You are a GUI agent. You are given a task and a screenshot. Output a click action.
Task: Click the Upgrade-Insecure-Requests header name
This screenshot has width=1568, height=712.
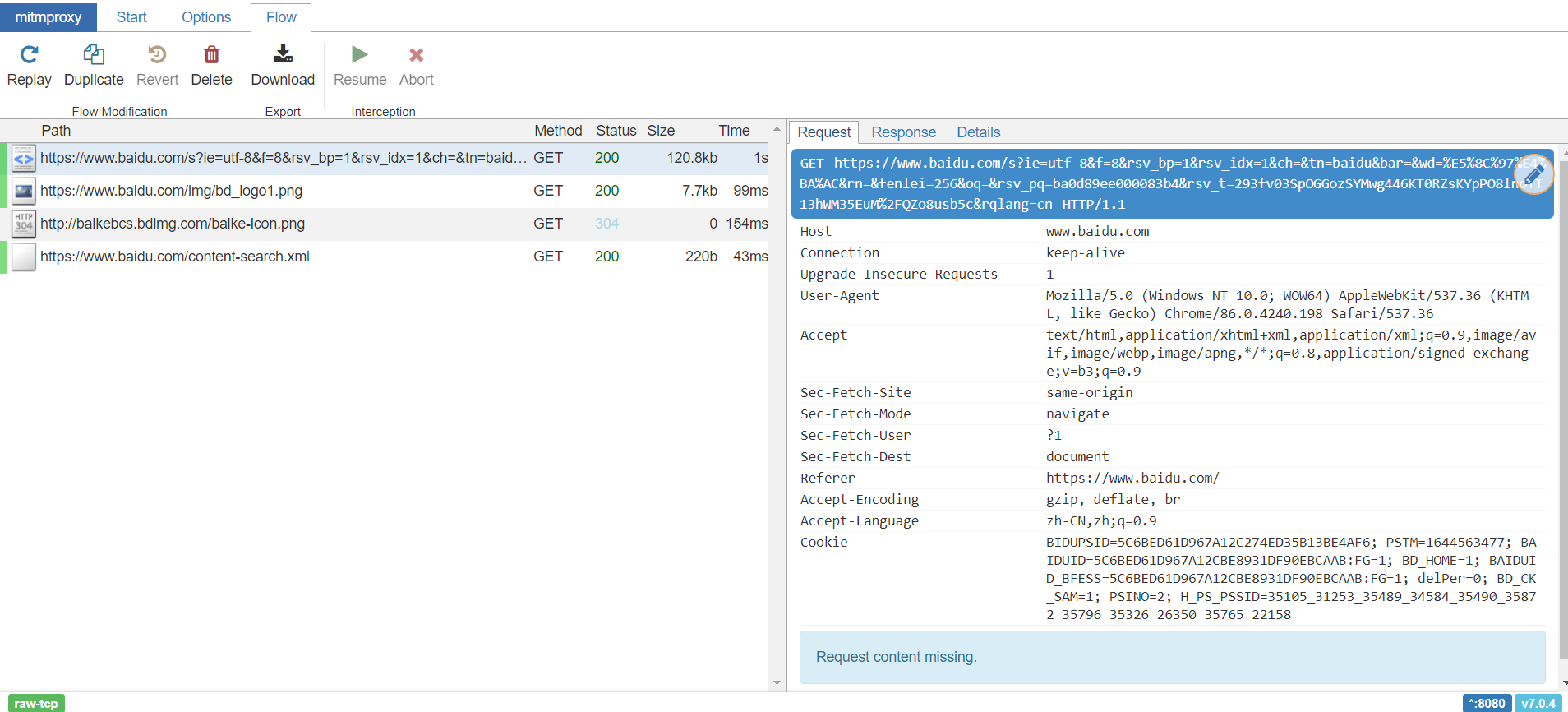pos(898,275)
